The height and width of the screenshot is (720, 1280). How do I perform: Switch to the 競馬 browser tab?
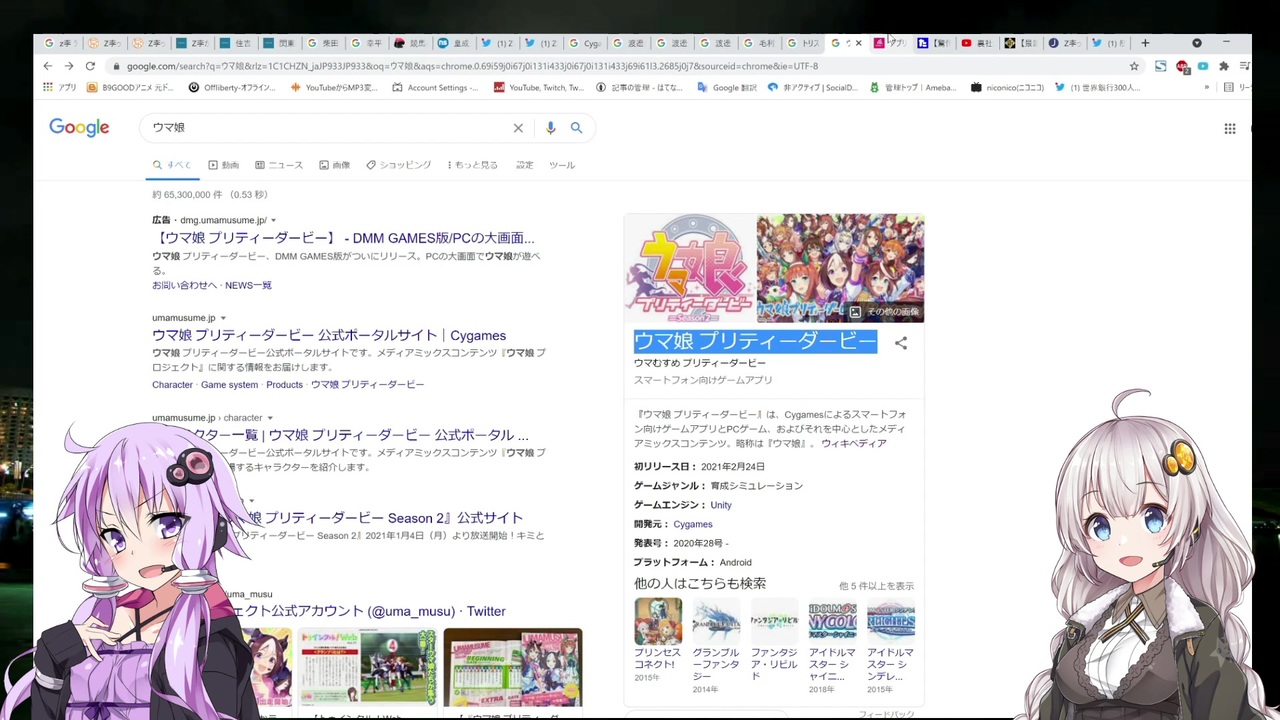tap(409, 43)
